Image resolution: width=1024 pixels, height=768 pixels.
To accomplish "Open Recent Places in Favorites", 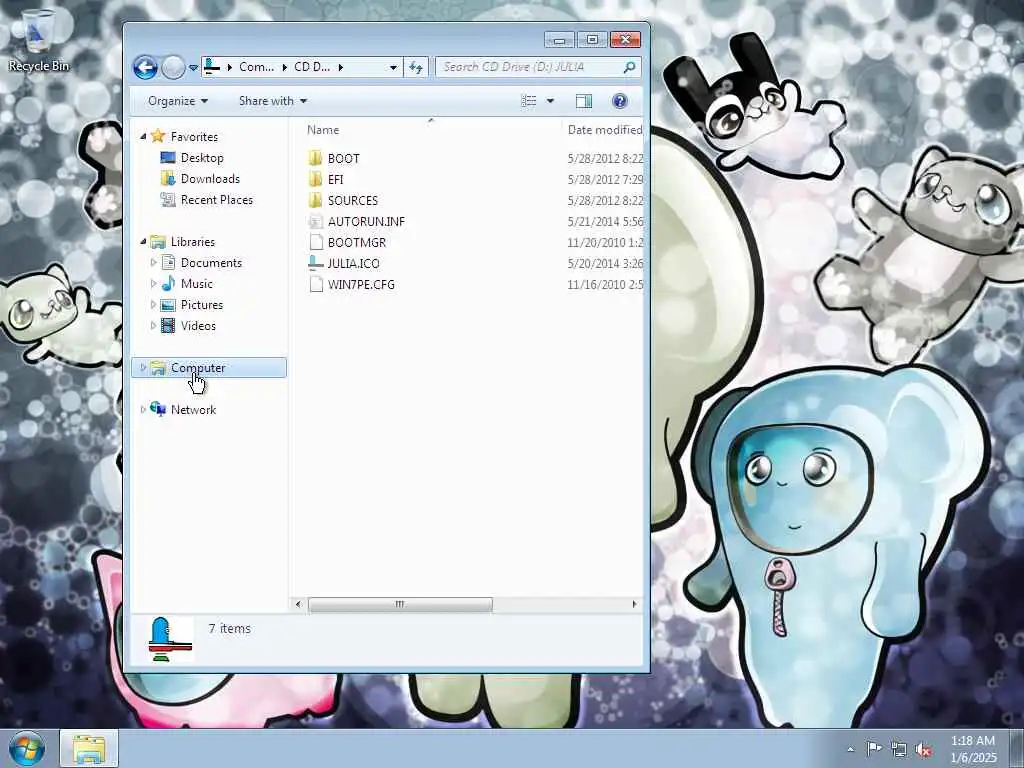I will (216, 199).
